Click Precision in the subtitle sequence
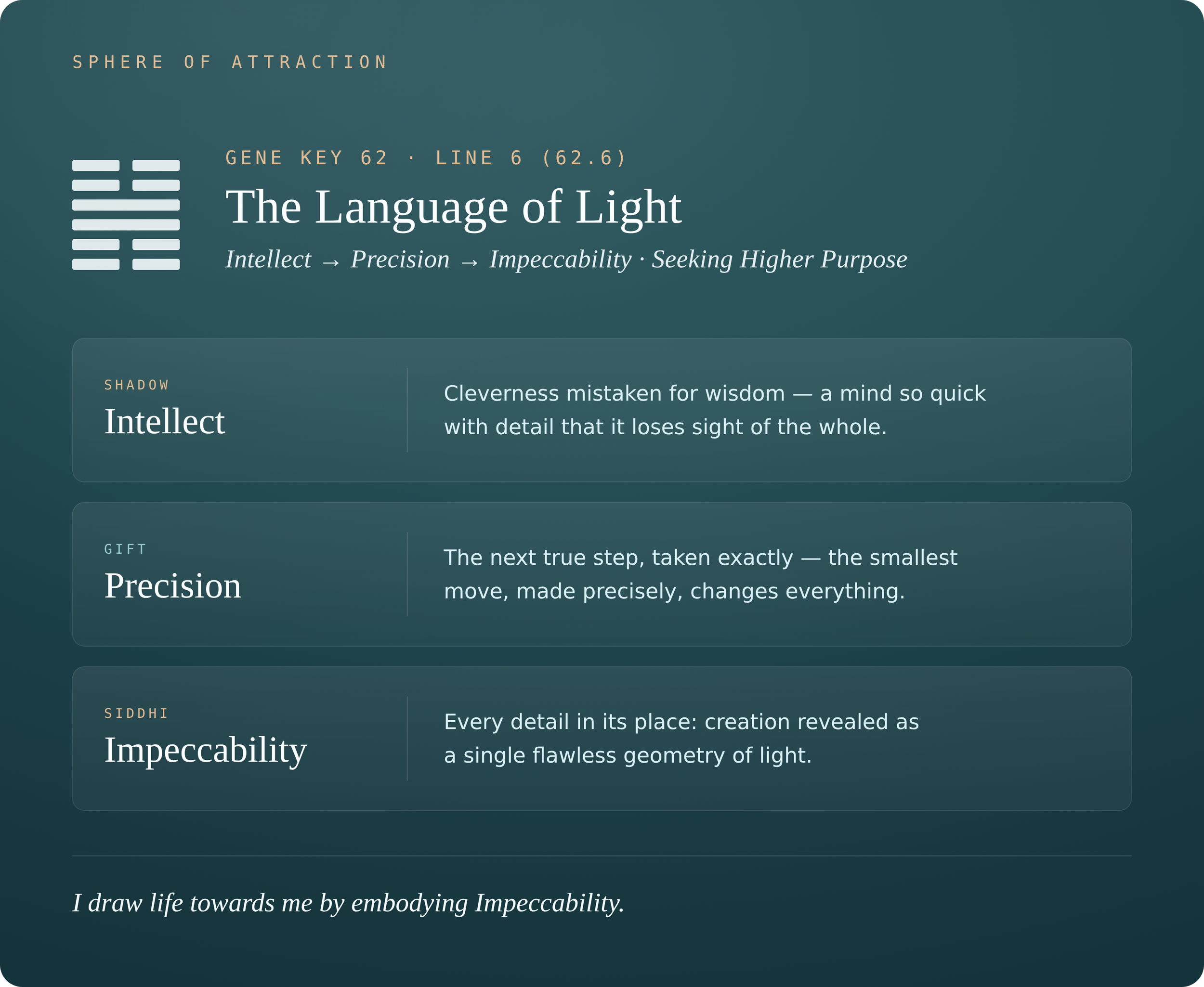 coord(400,259)
